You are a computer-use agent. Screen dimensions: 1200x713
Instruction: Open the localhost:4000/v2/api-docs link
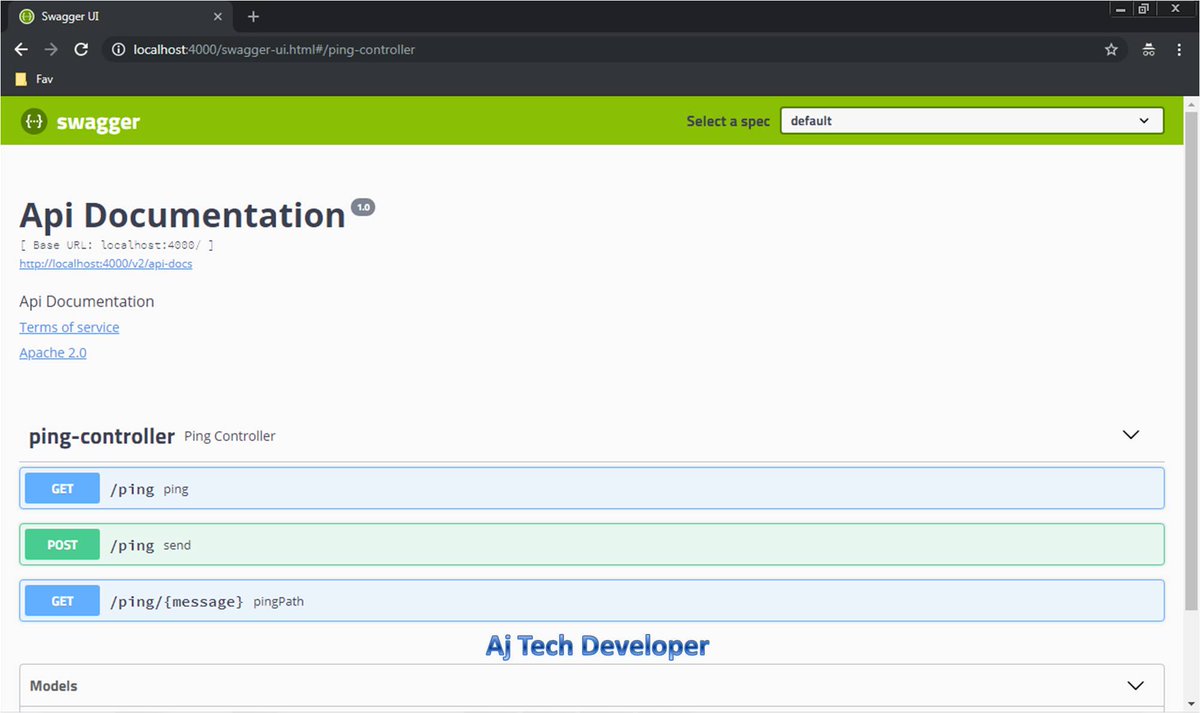pos(106,263)
